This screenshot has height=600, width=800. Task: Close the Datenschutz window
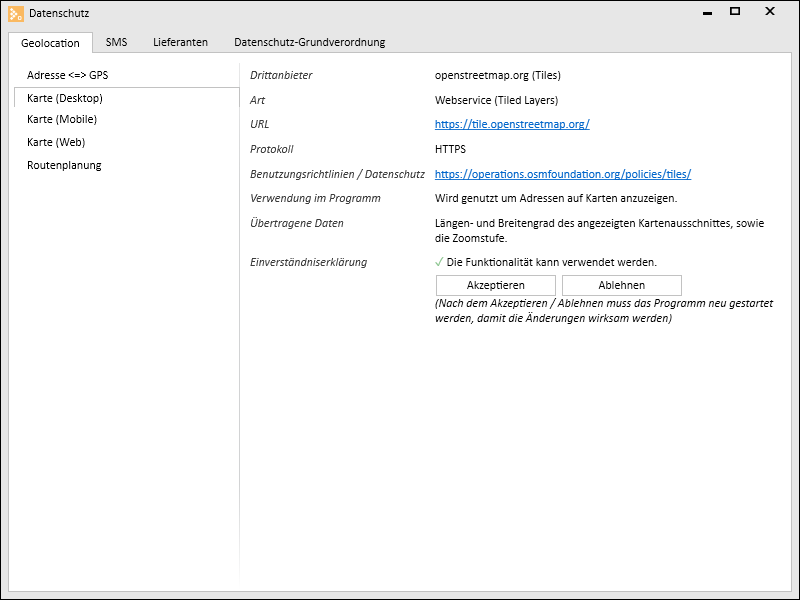click(x=770, y=11)
